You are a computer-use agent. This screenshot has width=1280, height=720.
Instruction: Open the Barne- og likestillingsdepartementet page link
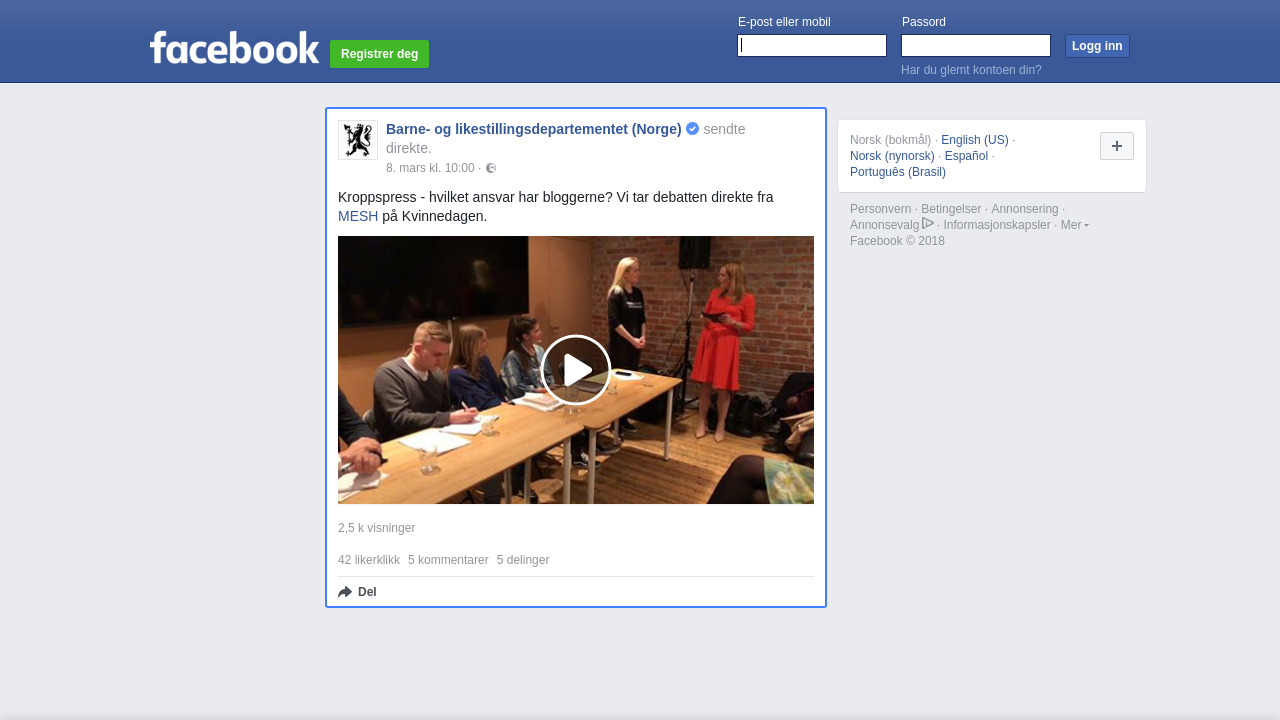(534, 129)
